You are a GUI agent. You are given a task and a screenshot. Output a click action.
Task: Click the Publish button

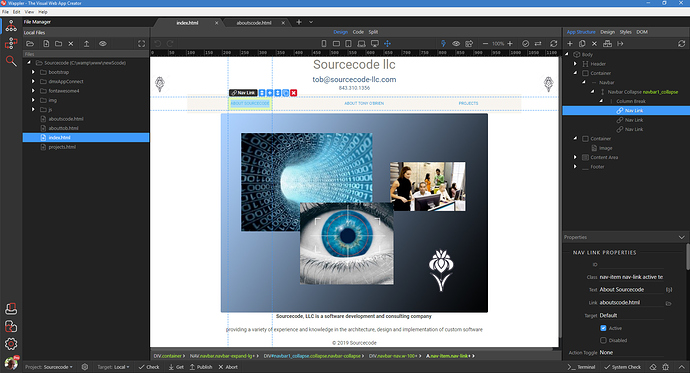tap(201, 367)
